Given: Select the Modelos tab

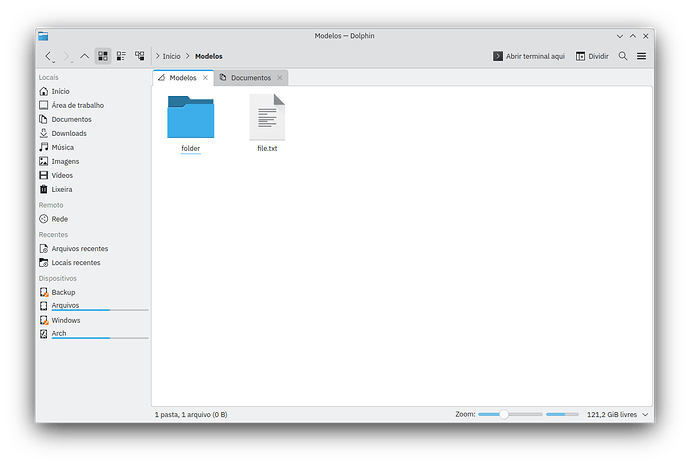Looking at the screenshot, I should [183, 78].
